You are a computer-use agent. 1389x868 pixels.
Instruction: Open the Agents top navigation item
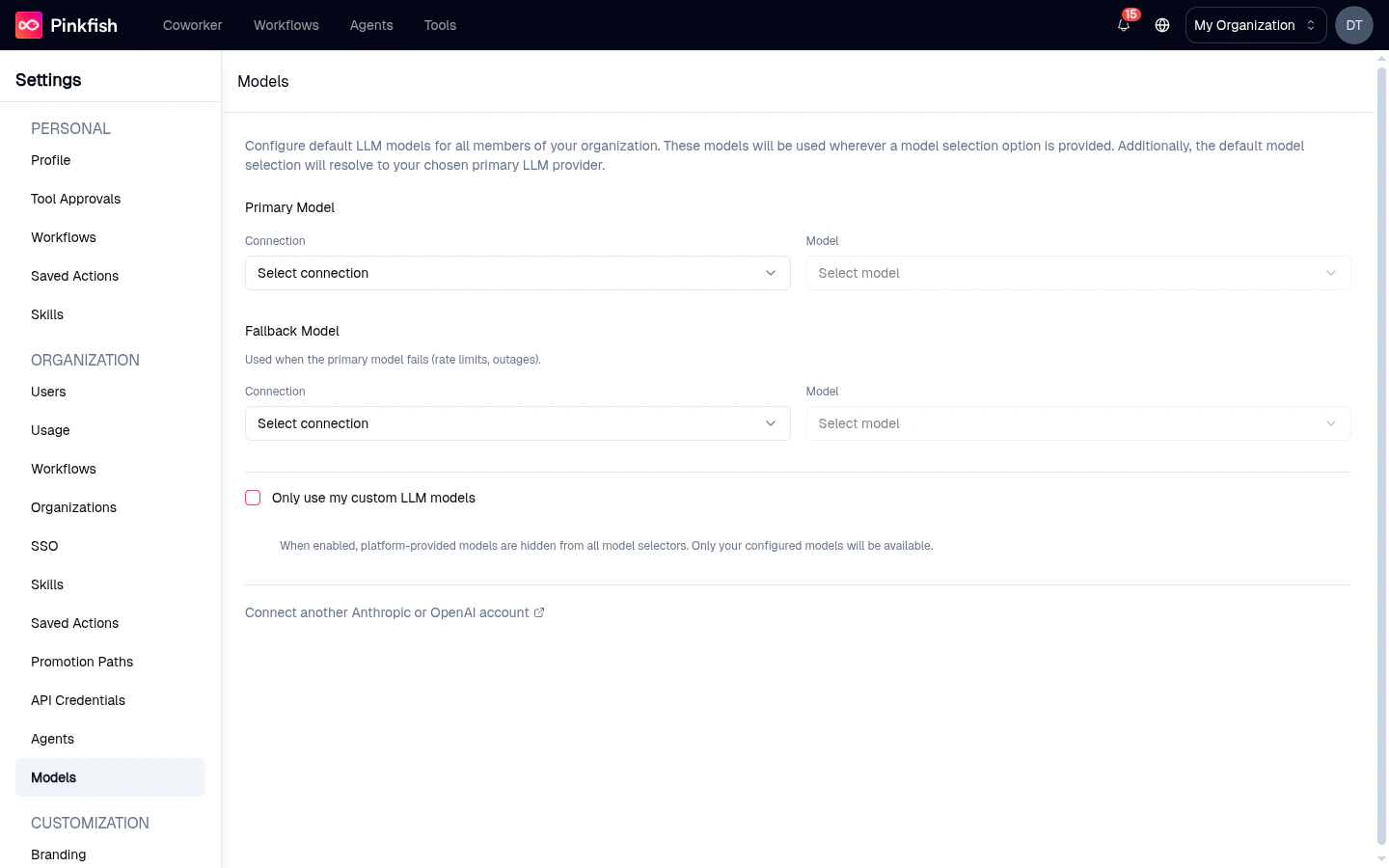(x=371, y=25)
